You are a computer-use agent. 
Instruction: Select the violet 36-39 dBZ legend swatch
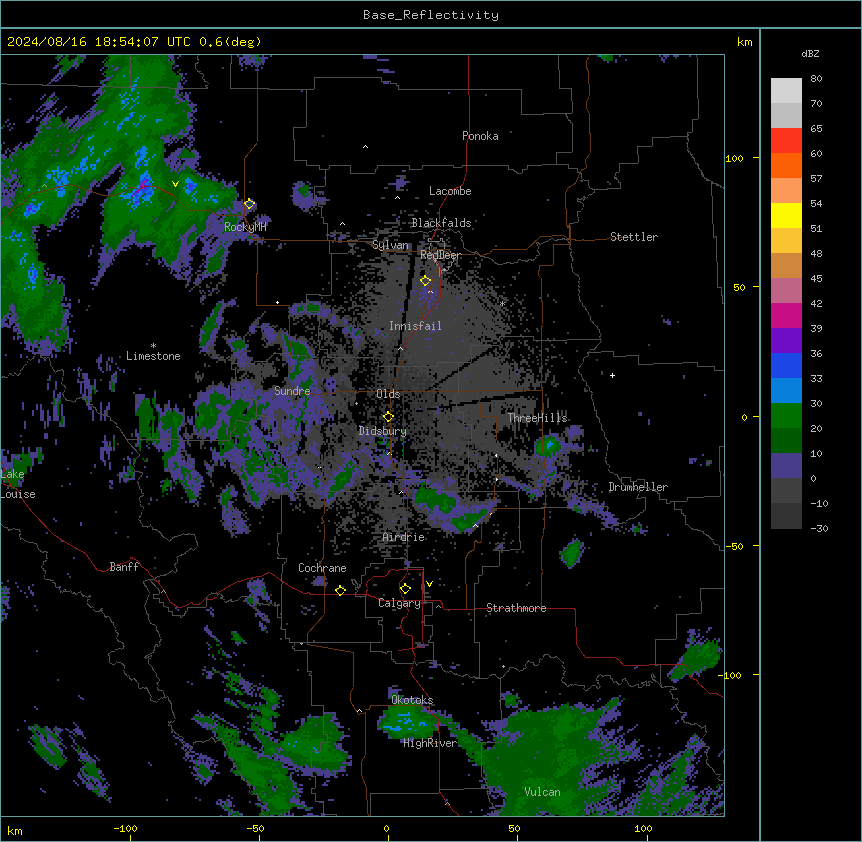786,341
